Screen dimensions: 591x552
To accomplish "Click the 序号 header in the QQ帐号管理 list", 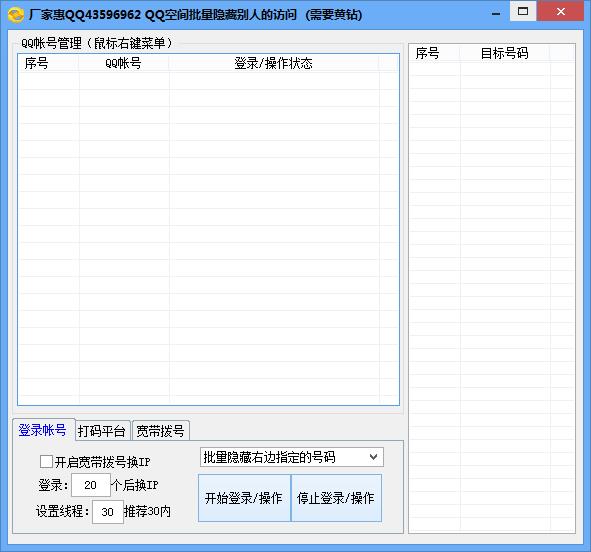I will [x=48, y=63].
